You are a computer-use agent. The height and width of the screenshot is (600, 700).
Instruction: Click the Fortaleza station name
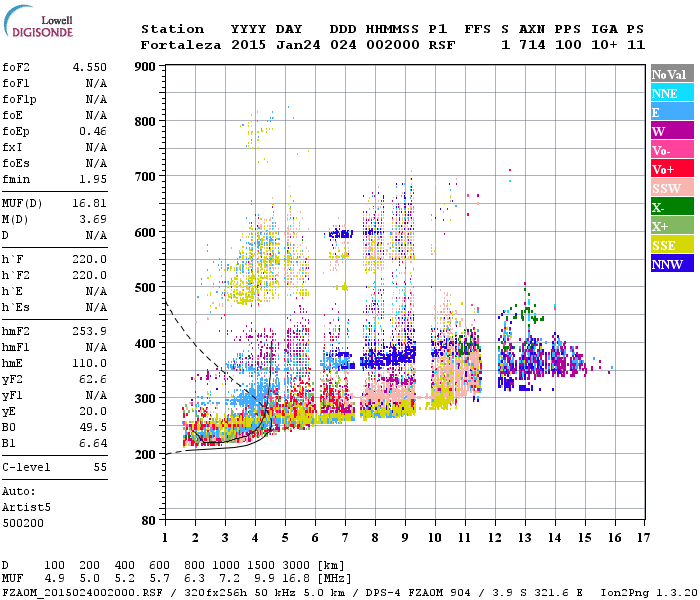click(181, 45)
